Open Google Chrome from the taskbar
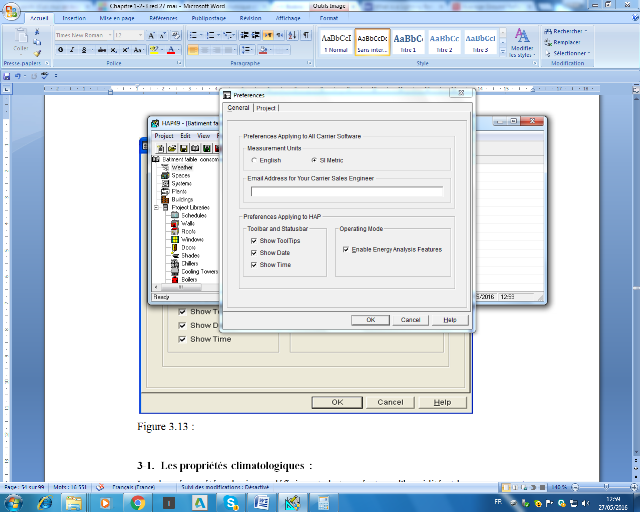 (x=138, y=503)
